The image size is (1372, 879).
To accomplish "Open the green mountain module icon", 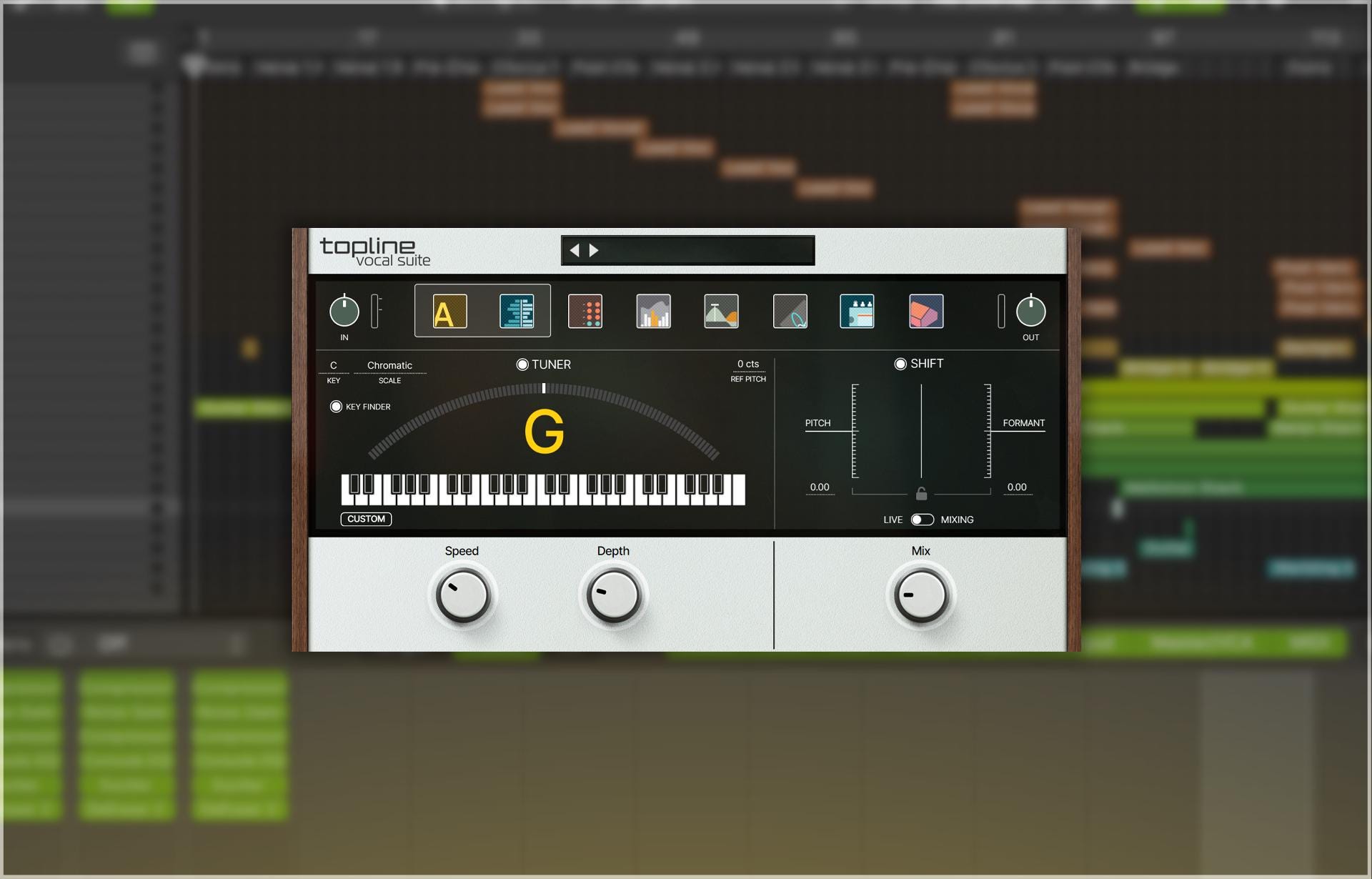I will pos(722,312).
